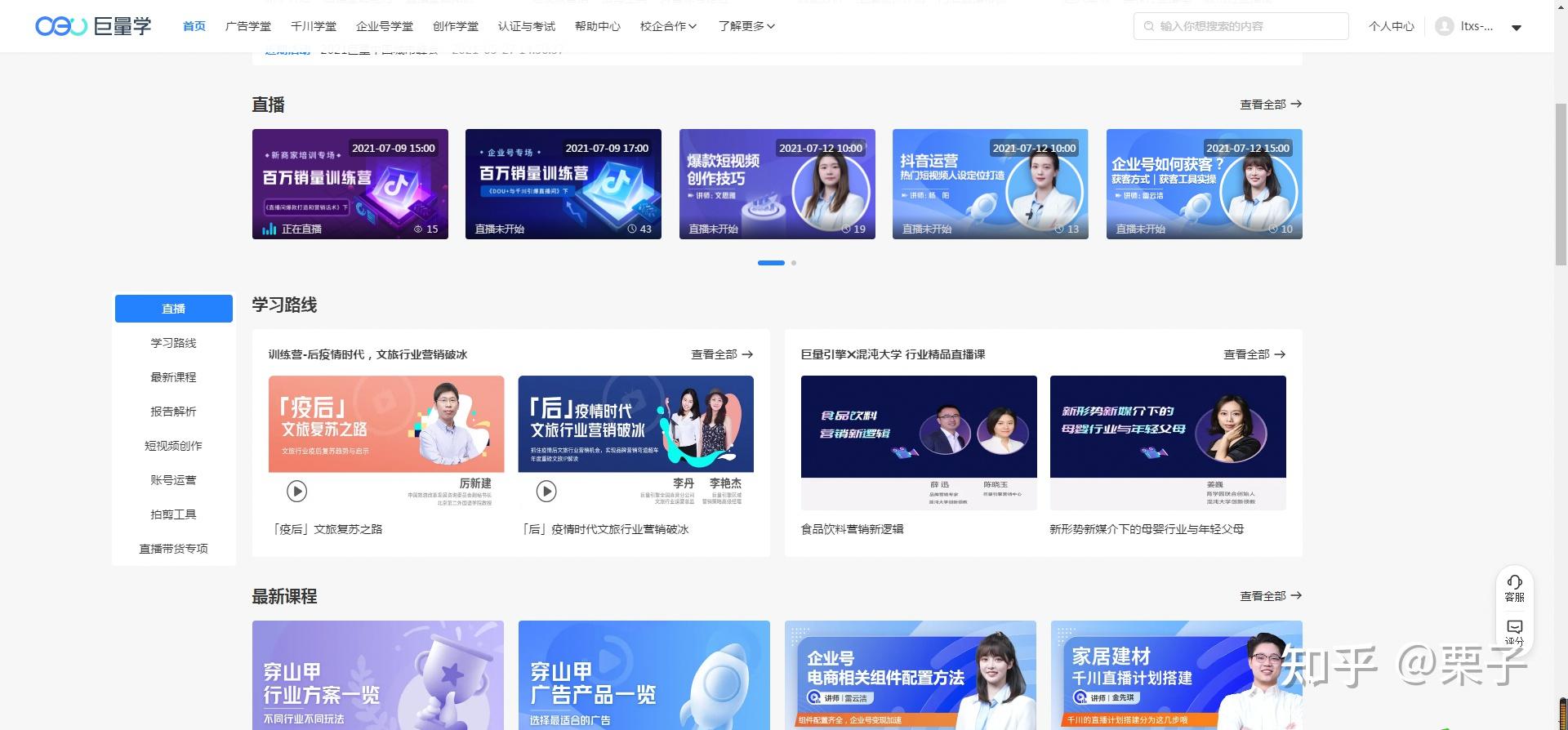Click the 正在直播 status label
This screenshot has width=1568, height=730.
pyautogui.click(x=301, y=229)
